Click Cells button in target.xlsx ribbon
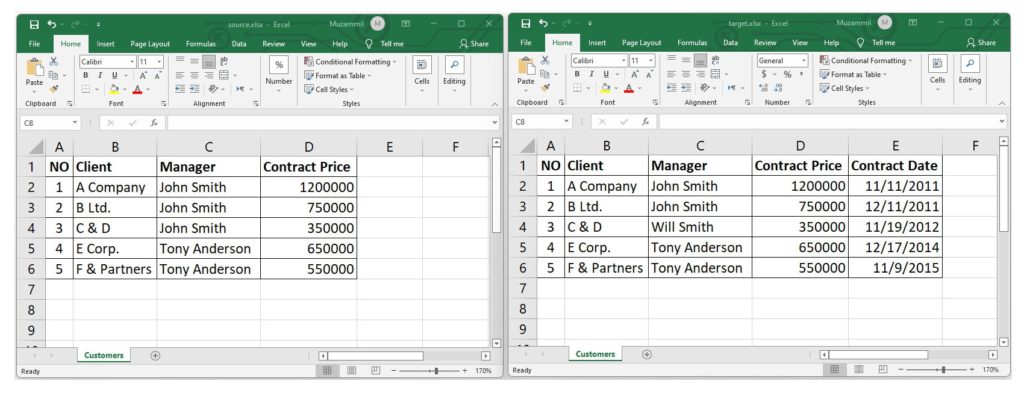The image size is (1024, 393). 937,72
